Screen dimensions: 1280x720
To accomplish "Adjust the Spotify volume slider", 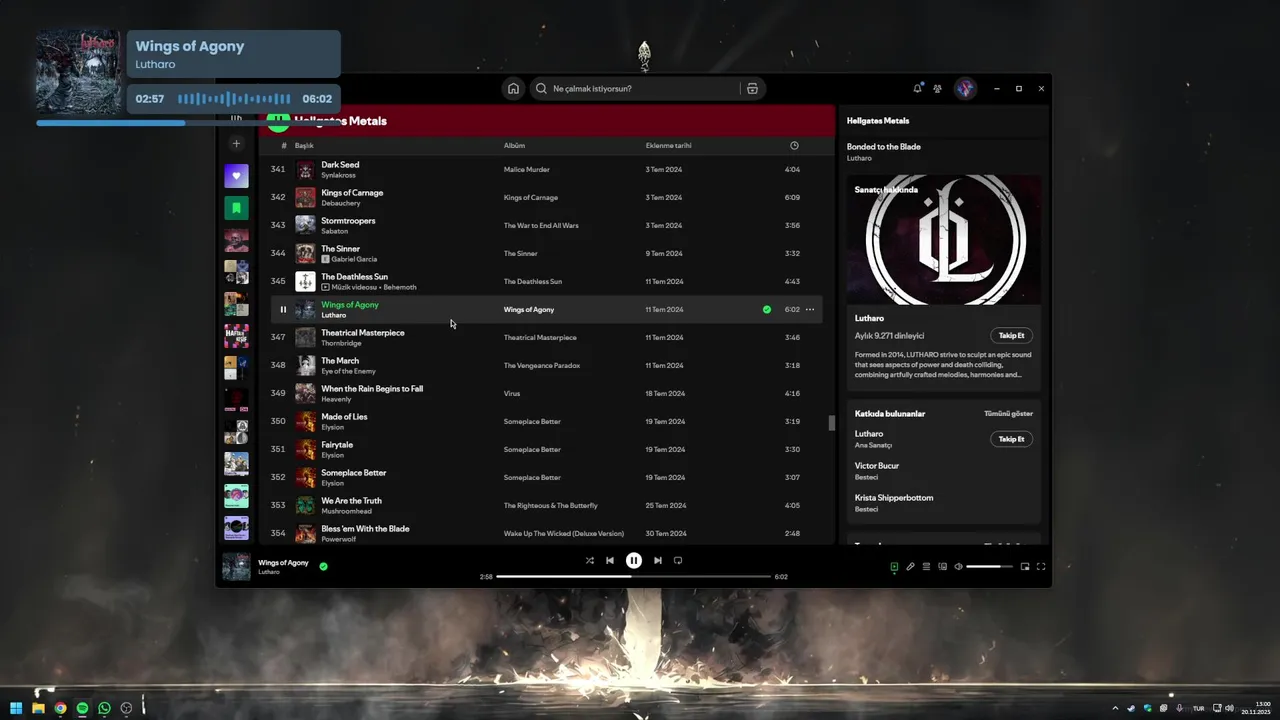I will coord(990,567).
